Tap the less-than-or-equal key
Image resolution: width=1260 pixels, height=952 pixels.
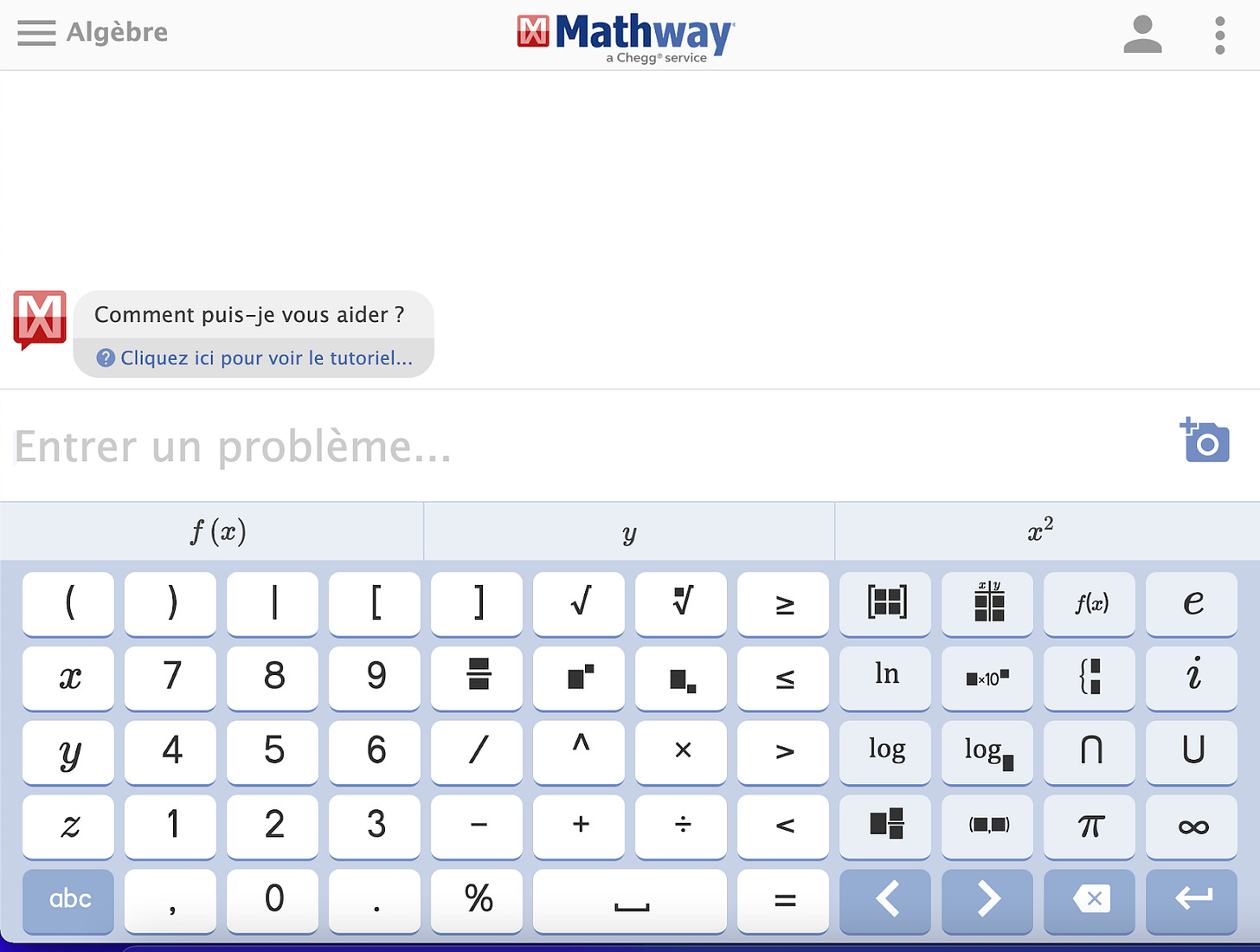pos(783,679)
